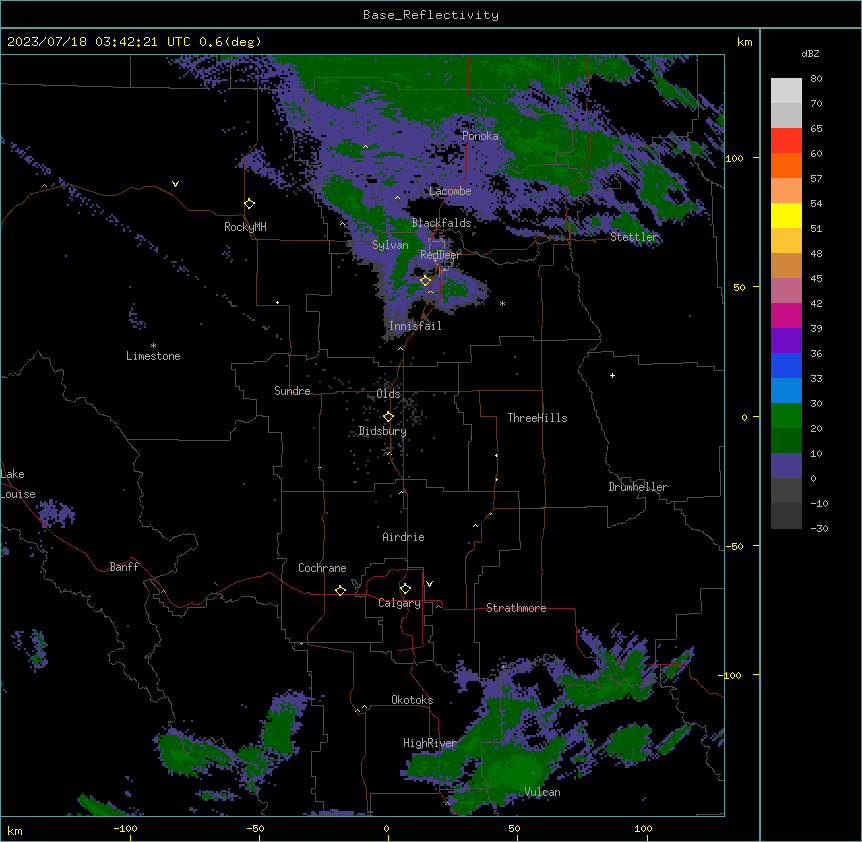This screenshot has width=862, height=842.
Task: Click the dark green 20-10 dBZ swatch
Action: pyautogui.click(x=786, y=441)
